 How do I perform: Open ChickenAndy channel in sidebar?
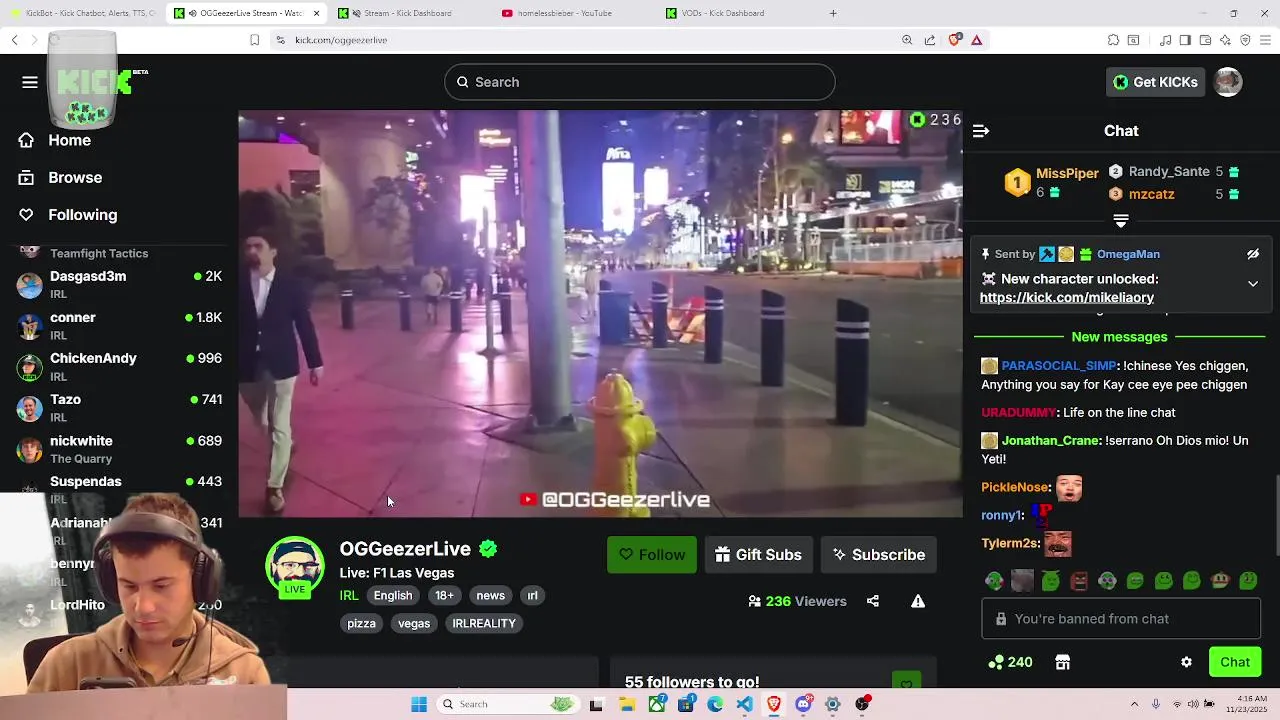point(119,366)
